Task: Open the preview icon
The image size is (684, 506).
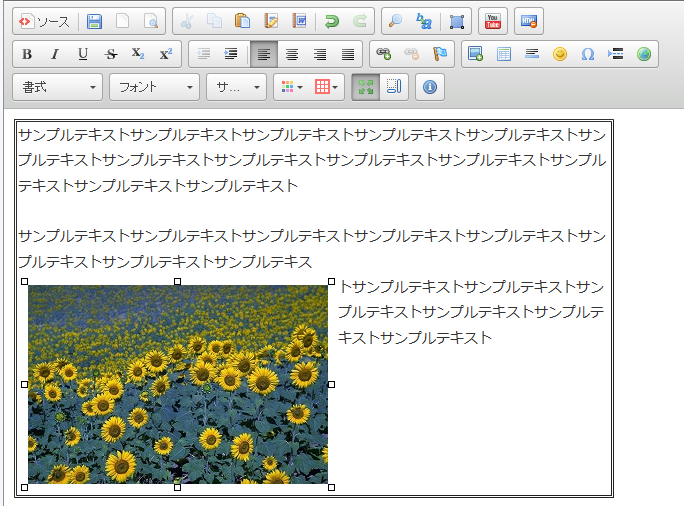Action: pyautogui.click(x=150, y=22)
